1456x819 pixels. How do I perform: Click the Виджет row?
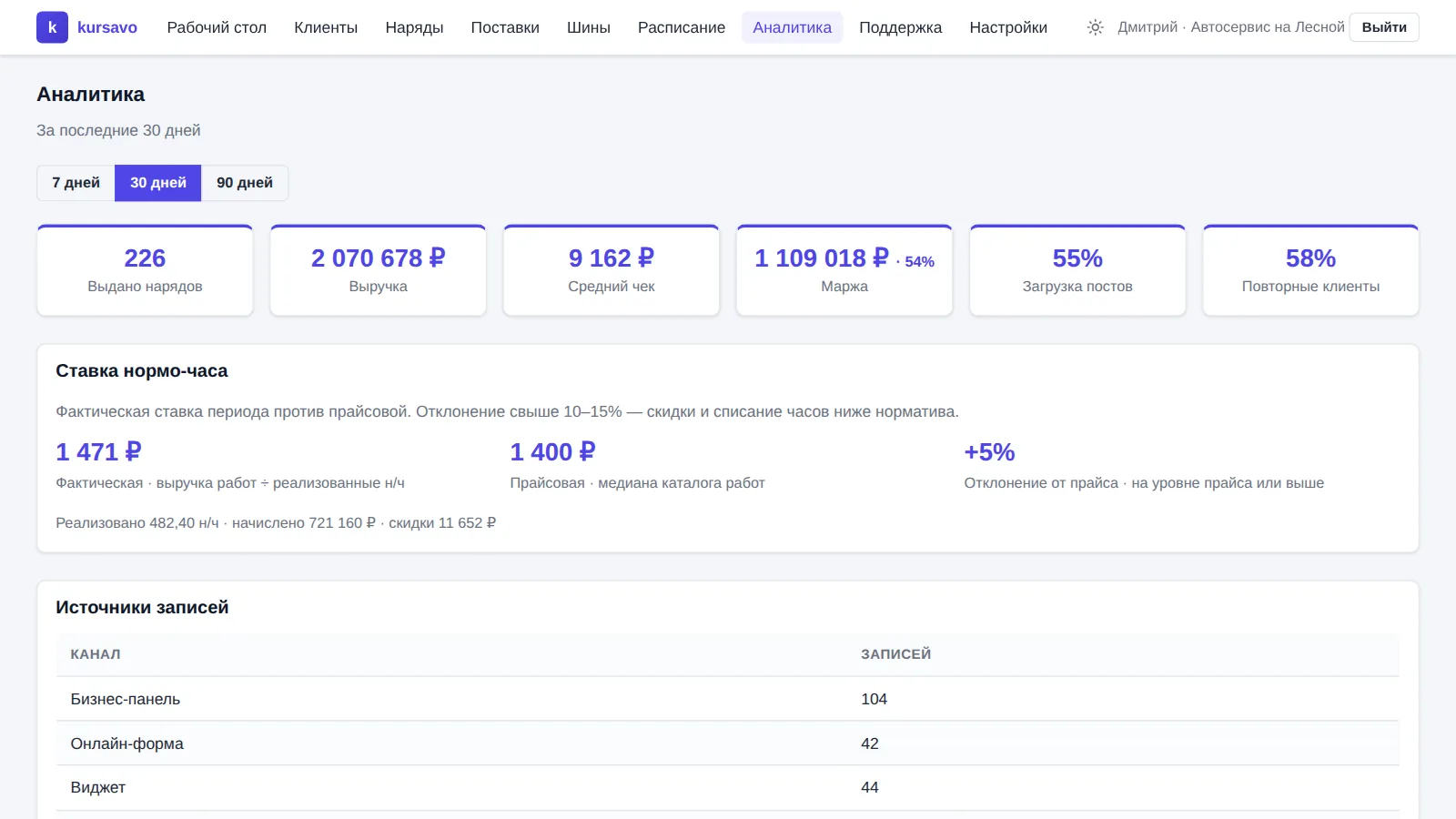click(728, 788)
